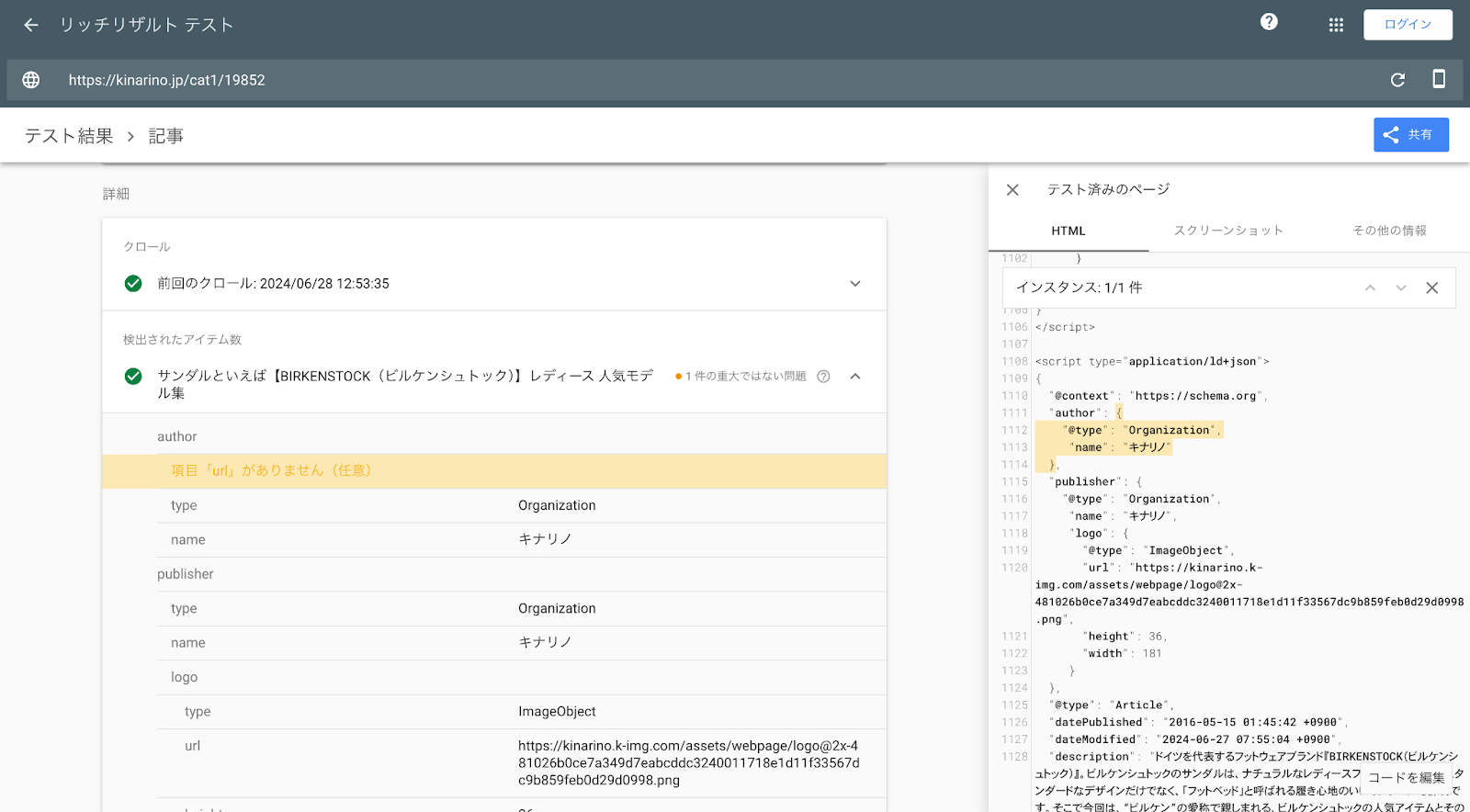Go to next instance with down chevron
Image resolution: width=1470 pixels, height=812 pixels.
coord(1401,288)
